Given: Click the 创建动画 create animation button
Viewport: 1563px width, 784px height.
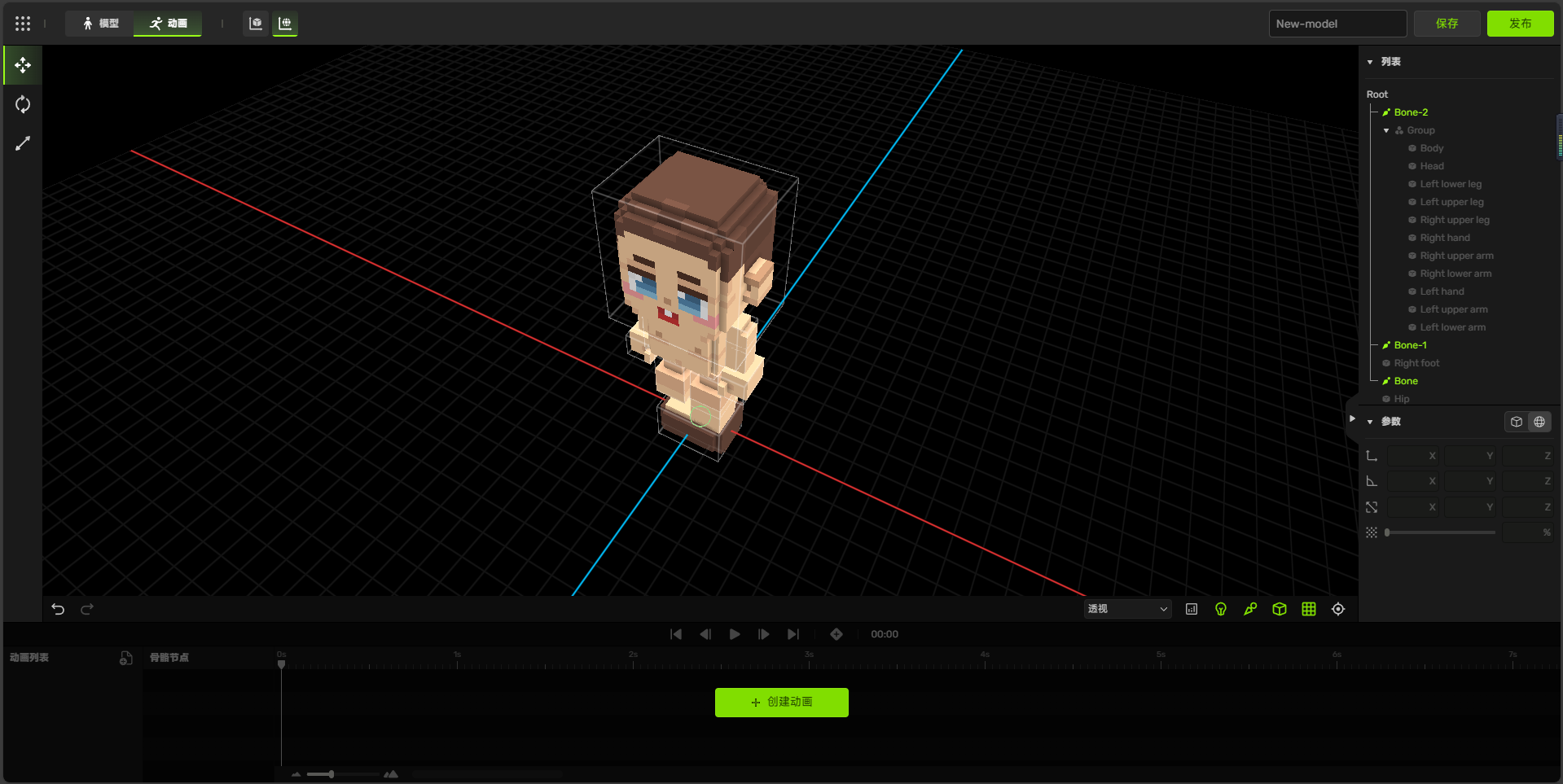Looking at the screenshot, I should pyautogui.click(x=781, y=702).
